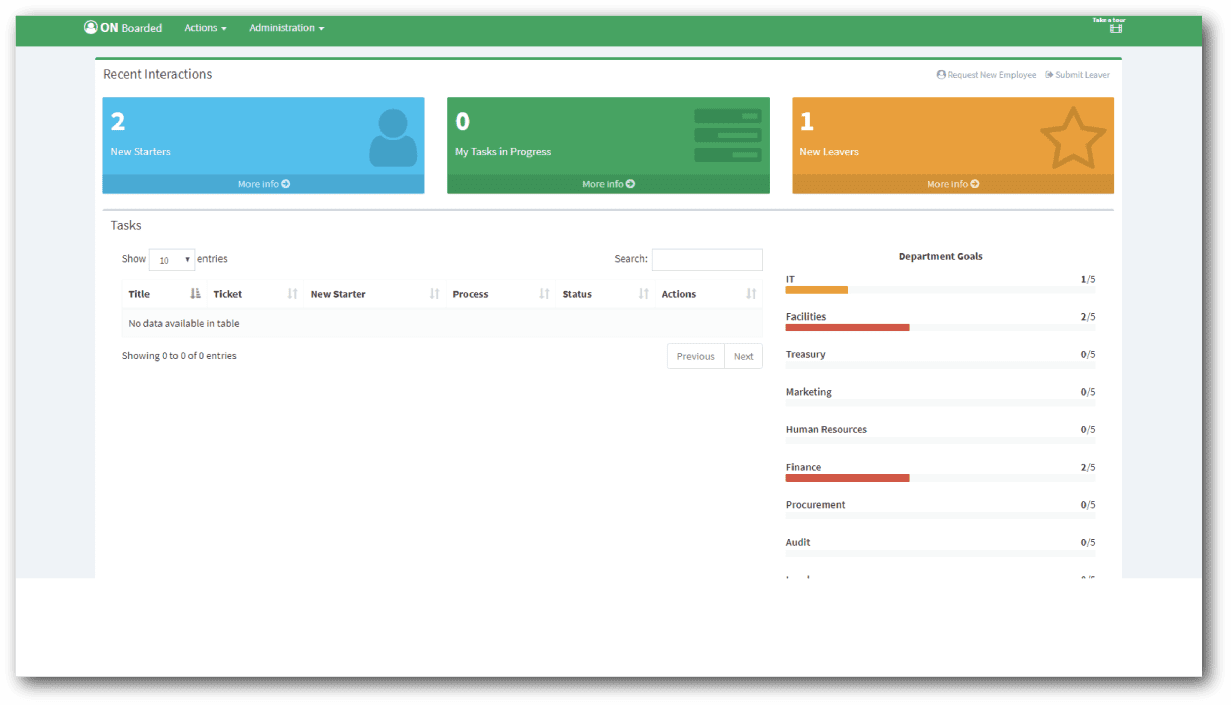Sort table using Ticket column arrows
The height and width of the screenshot is (705, 1231).
[x=292, y=294]
